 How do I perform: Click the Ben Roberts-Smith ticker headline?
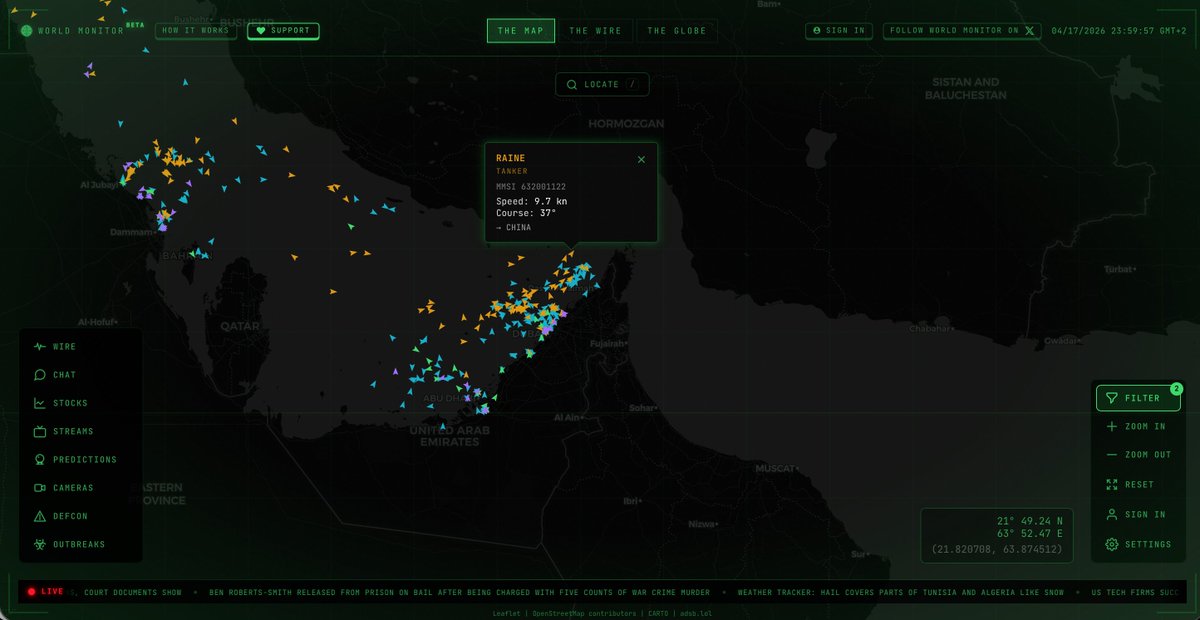tap(460, 592)
